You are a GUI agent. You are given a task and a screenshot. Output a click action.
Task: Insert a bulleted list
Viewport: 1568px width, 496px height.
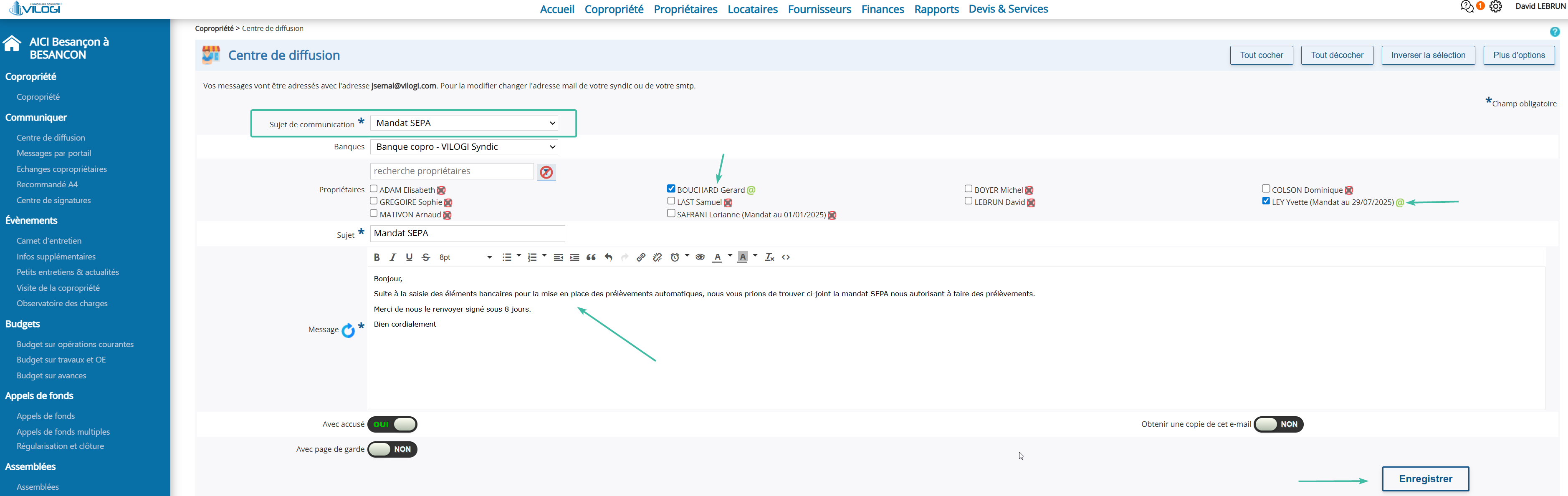[506, 257]
